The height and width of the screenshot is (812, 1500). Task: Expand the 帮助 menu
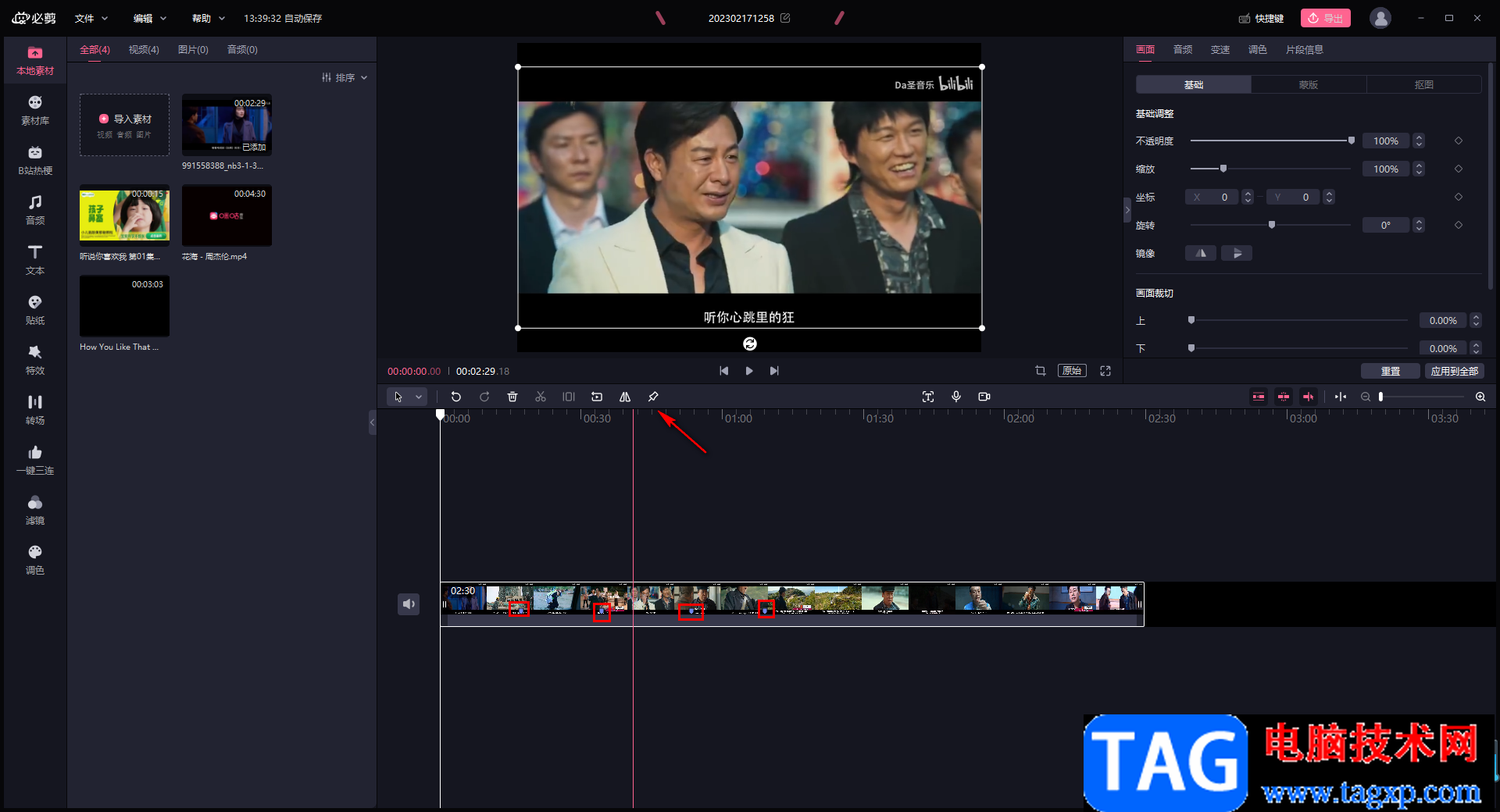(x=209, y=18)
